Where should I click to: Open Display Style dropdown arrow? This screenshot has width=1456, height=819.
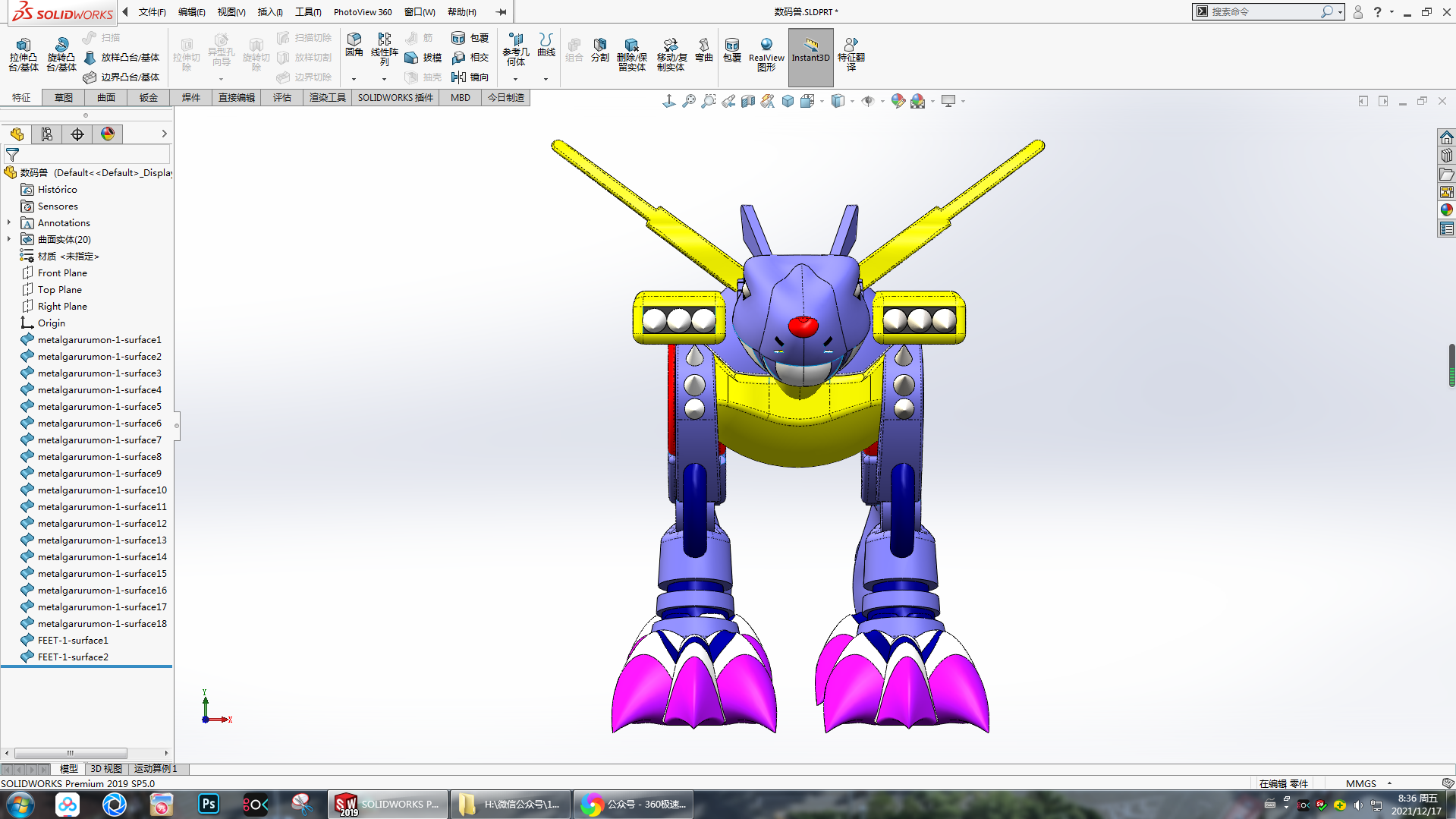coord(852,102)
